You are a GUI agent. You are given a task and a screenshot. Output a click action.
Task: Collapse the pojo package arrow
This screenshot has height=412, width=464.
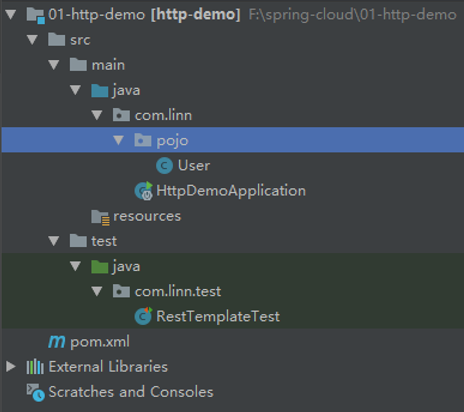[118, 140]
